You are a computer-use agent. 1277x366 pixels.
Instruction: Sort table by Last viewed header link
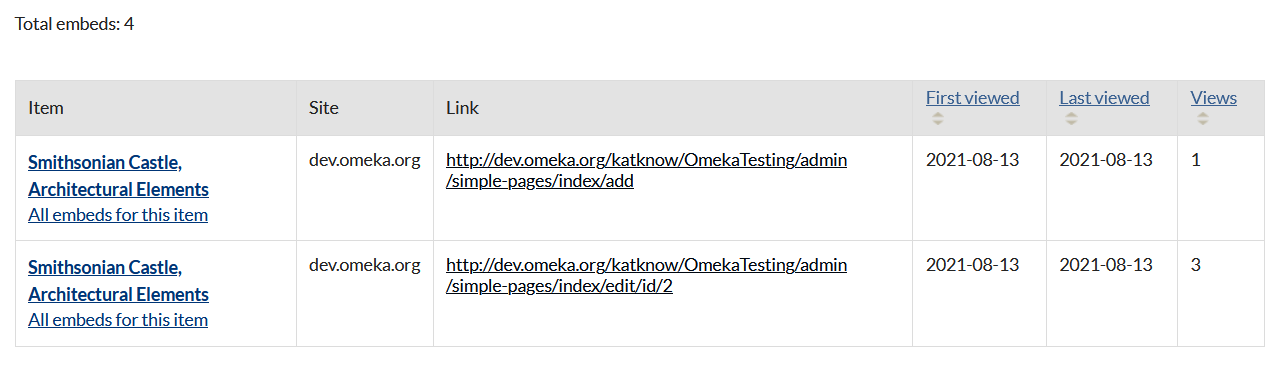coord(1104,98)
